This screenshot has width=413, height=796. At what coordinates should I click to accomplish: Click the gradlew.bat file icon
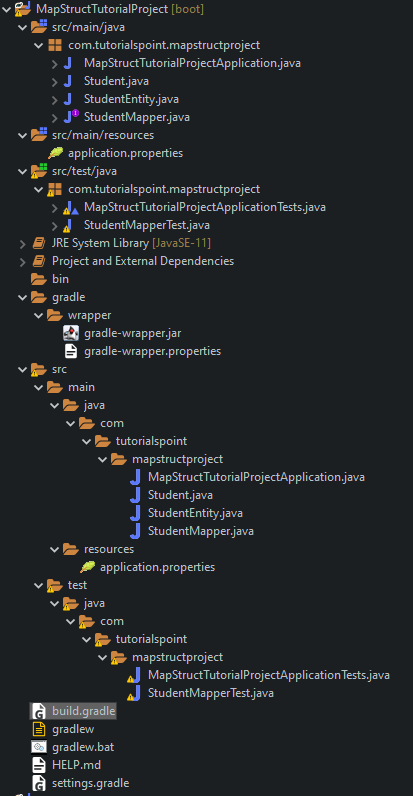pos(39,747)
